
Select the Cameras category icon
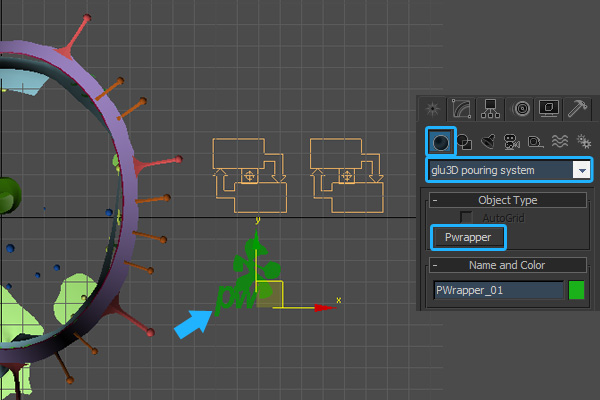click(511, 141)
